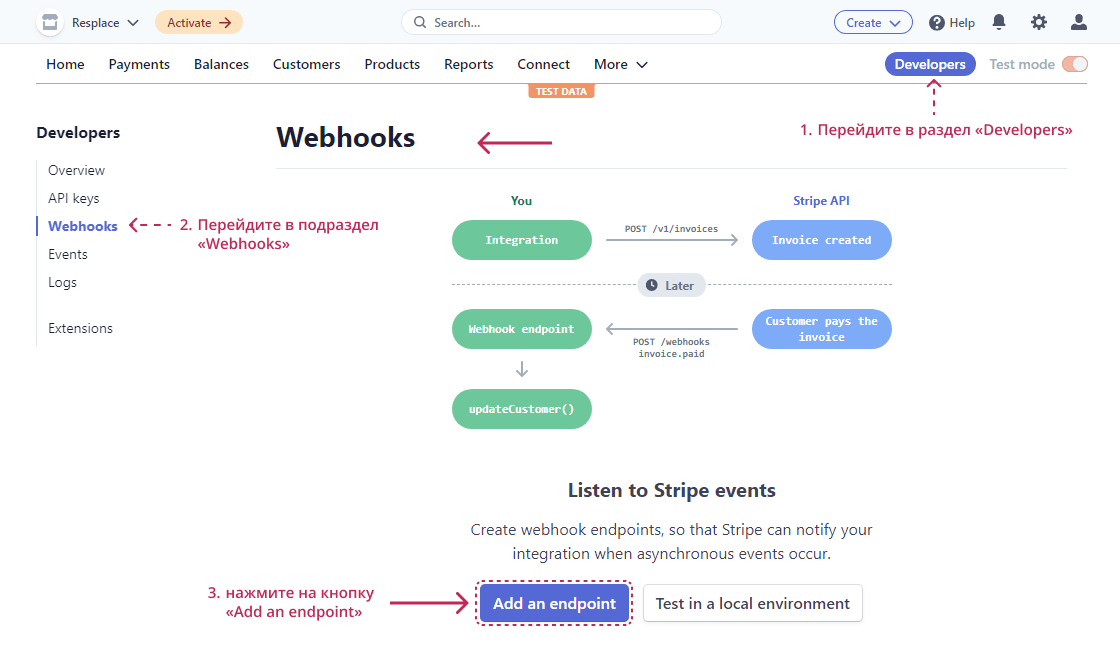1120x645 pixels.
Task: Click the Developers pill button
Action: tap(930, 64)
